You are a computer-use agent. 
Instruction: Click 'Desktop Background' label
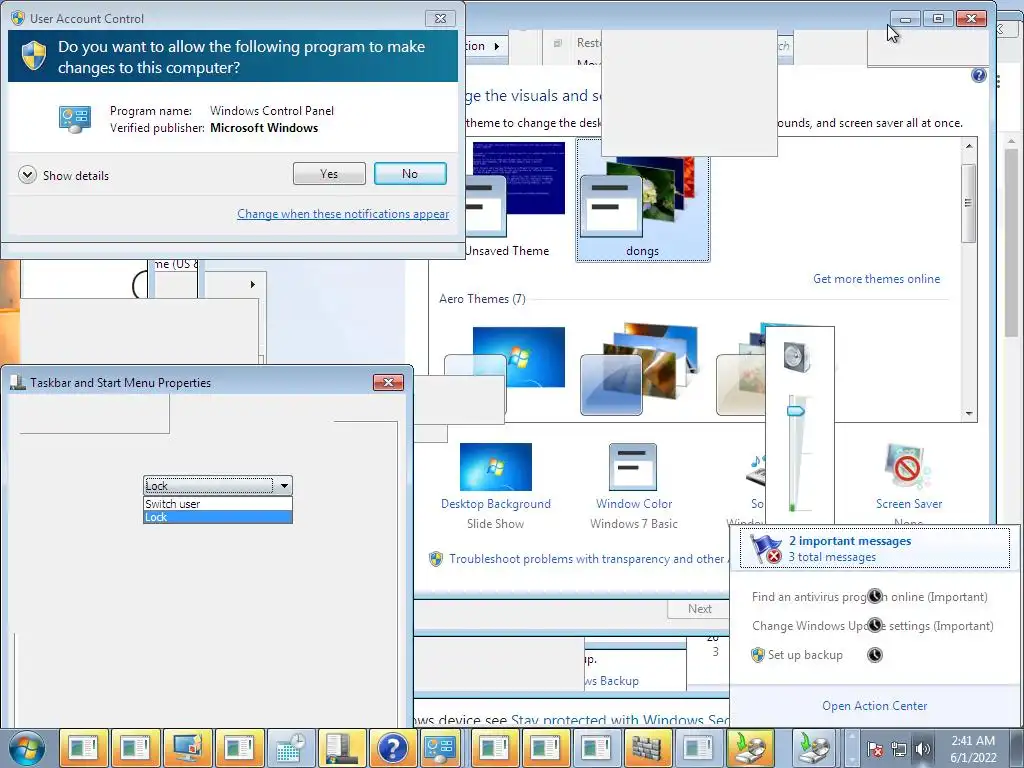[496, 504]
